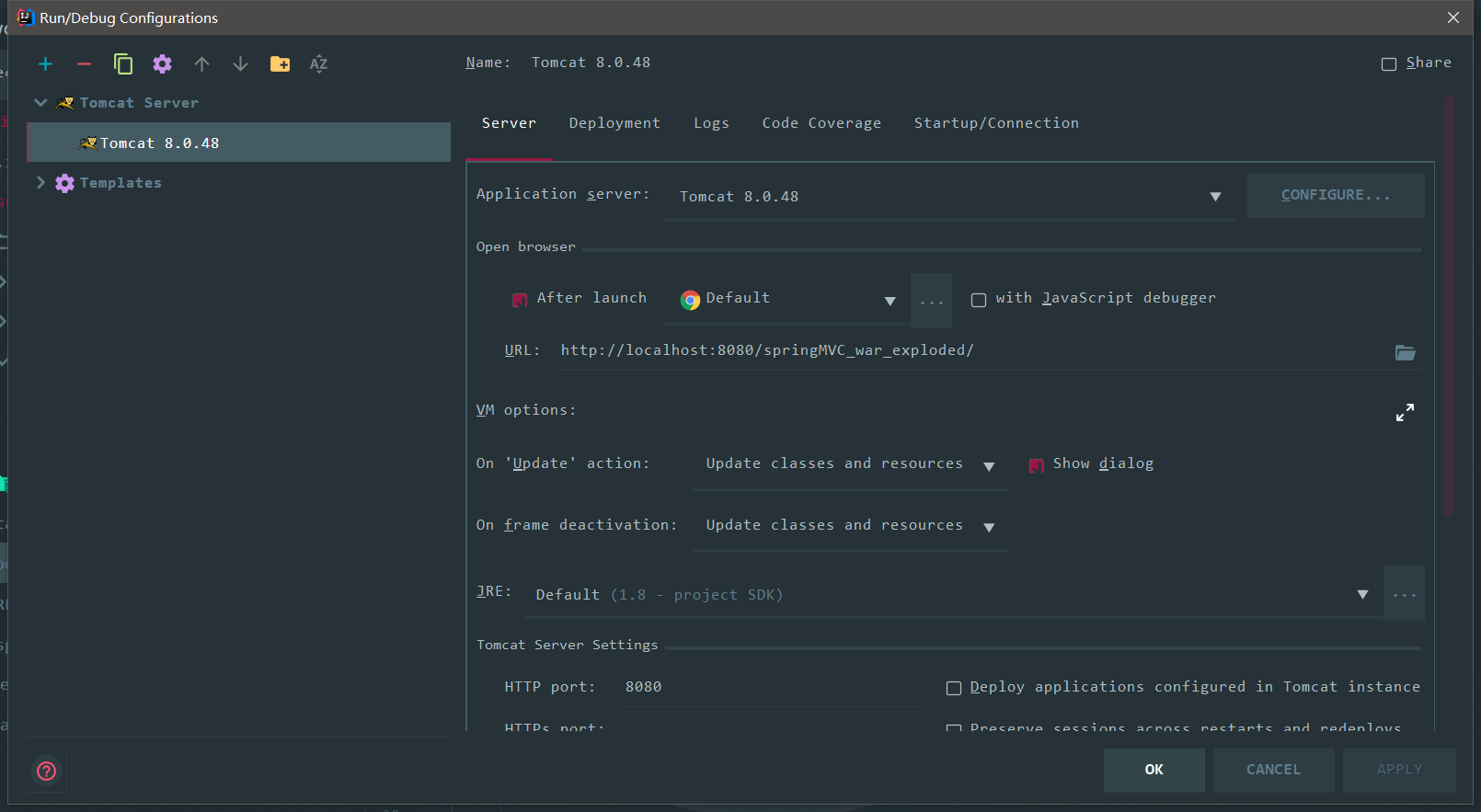
Task: Click into the HTTP port input field
Action: pyautogui.click(x=771, y=687)
